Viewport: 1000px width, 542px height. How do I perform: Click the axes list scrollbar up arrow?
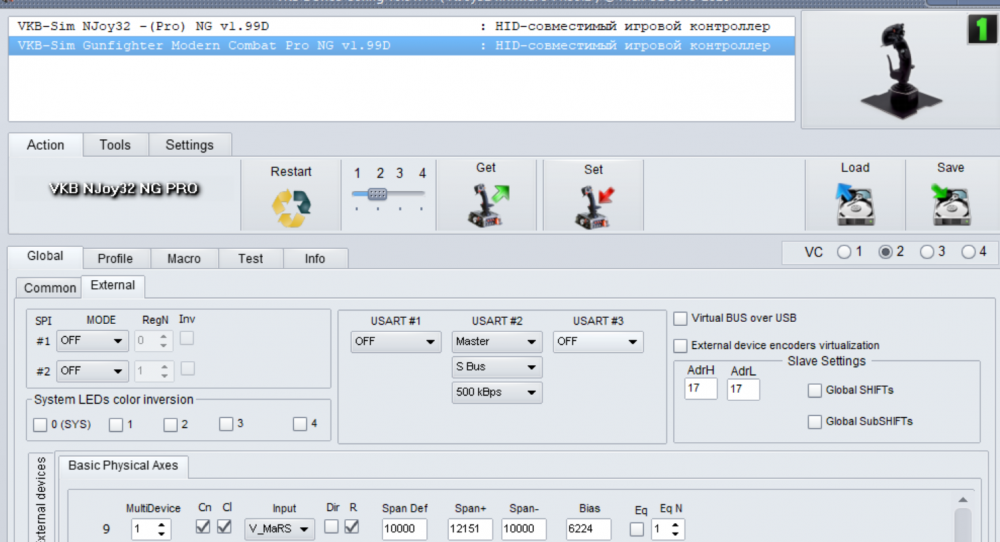pos(963,499)
